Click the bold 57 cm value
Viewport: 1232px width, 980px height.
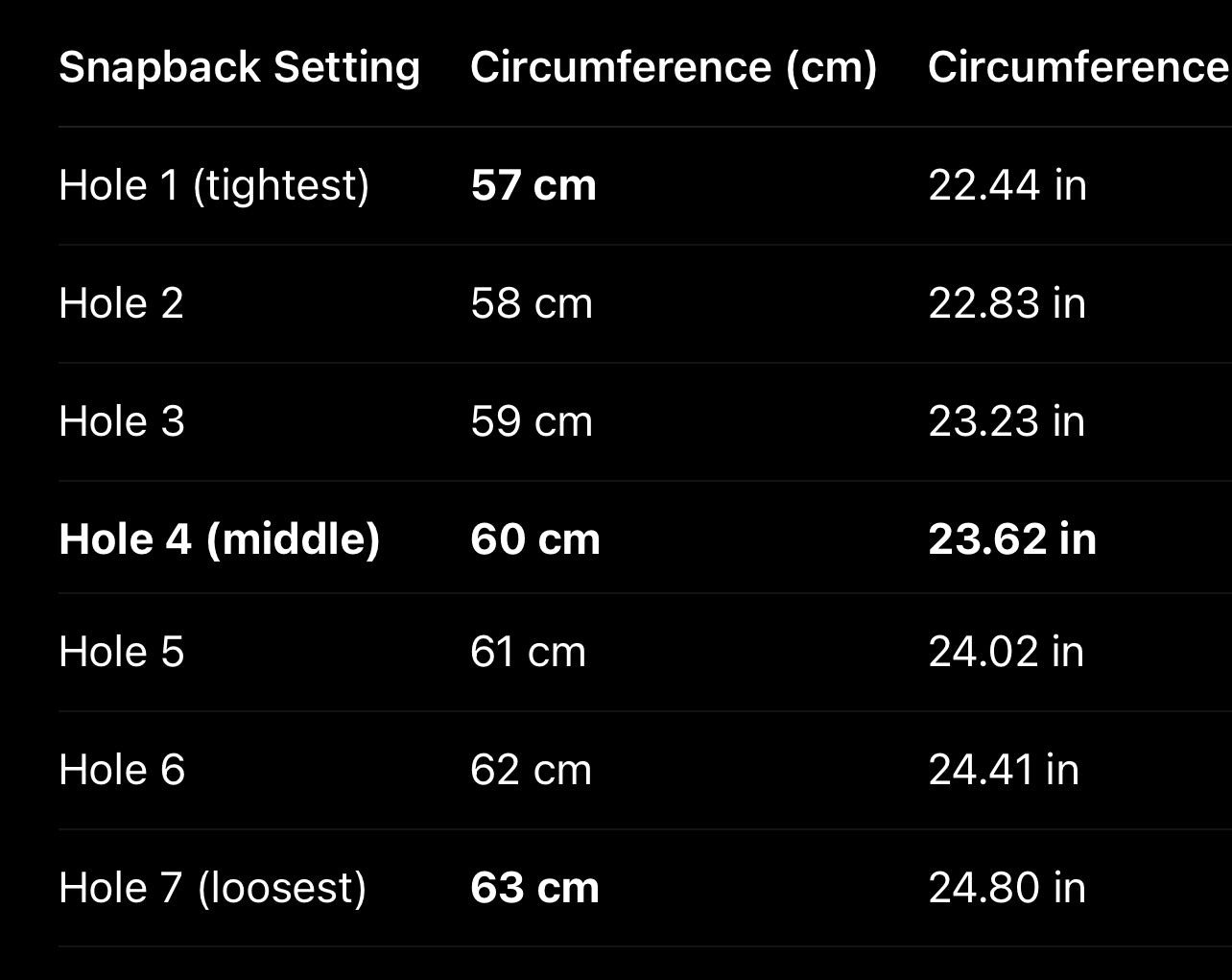(x=533, y=185)
